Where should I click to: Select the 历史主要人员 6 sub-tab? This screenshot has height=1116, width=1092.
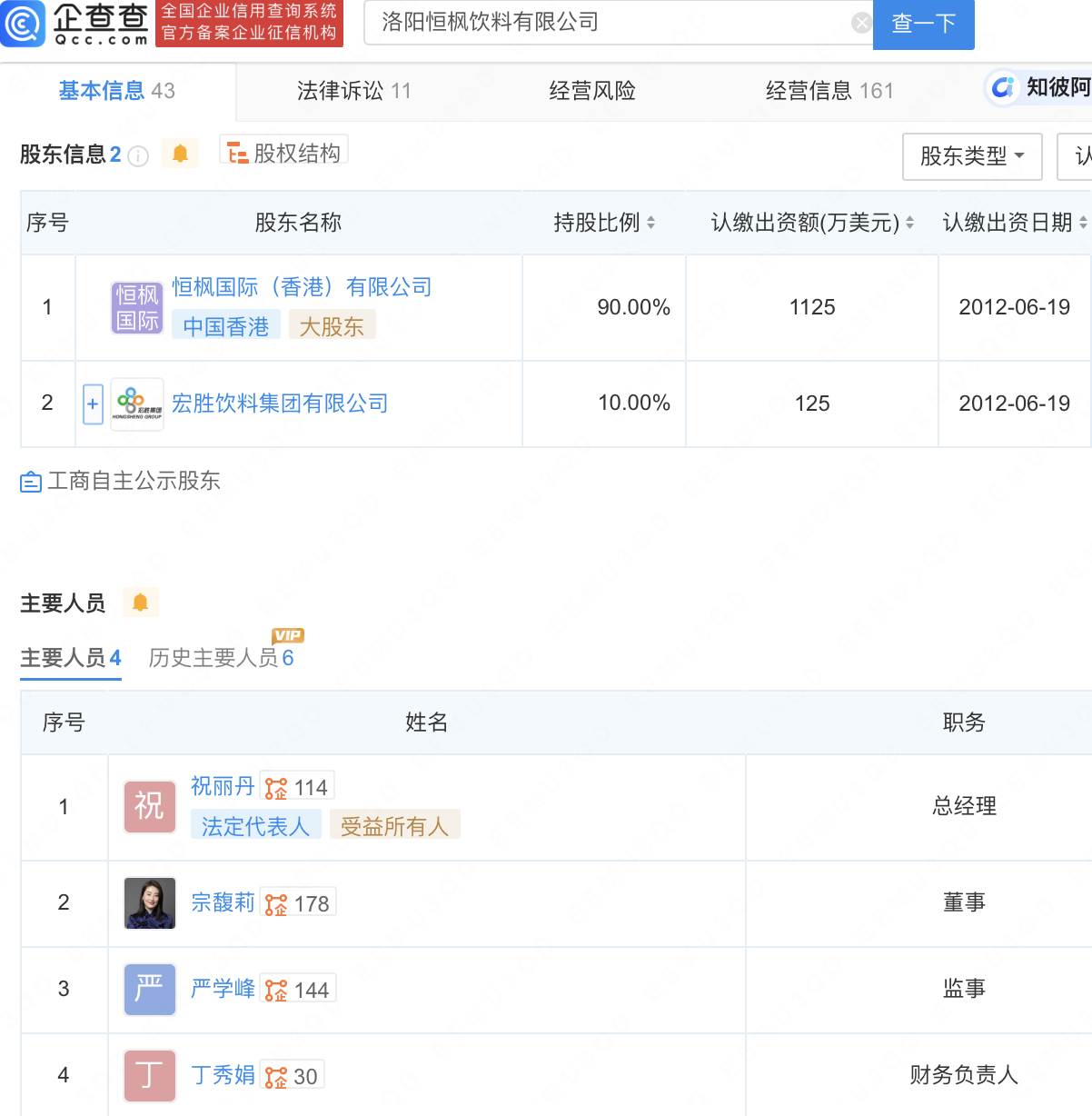[222, 658]
